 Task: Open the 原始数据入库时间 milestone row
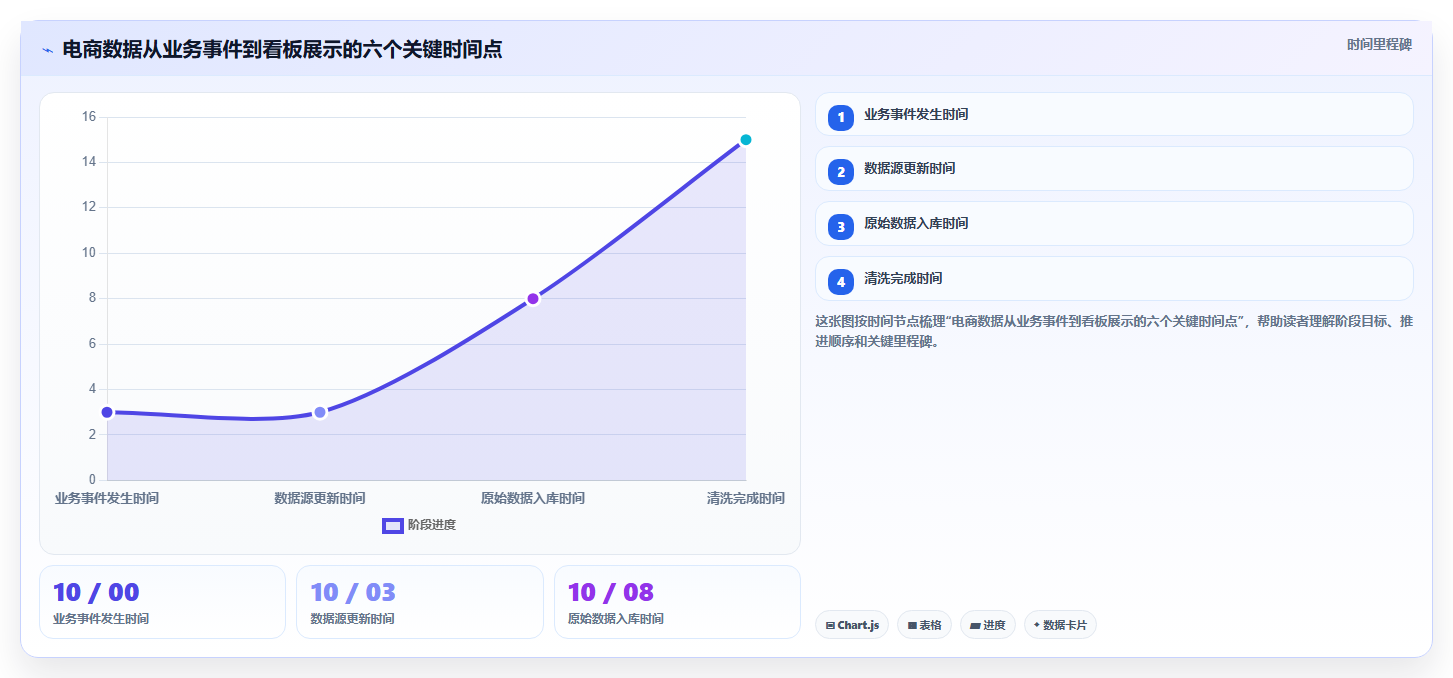pyautogui.click(x=1114, y=224)
